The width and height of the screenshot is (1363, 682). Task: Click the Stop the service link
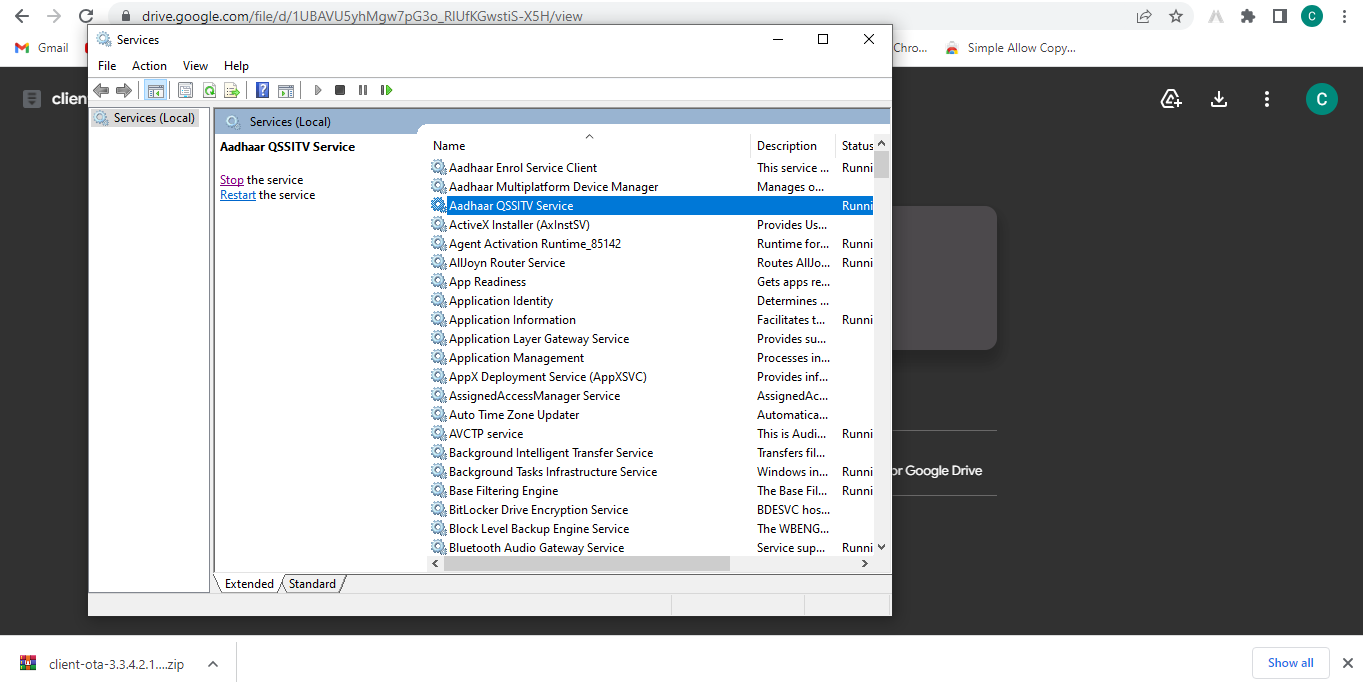pyautogui.click(x=232, y=180)
